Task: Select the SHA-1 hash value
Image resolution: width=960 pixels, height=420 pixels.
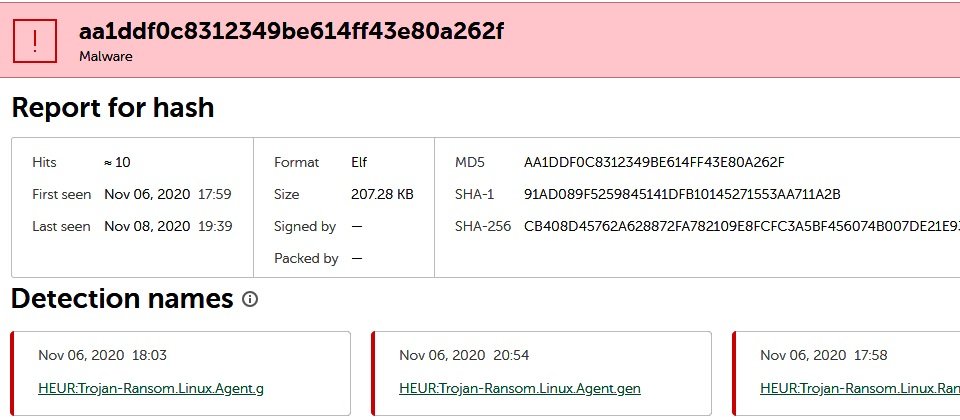Action: [x=682, y=195]
